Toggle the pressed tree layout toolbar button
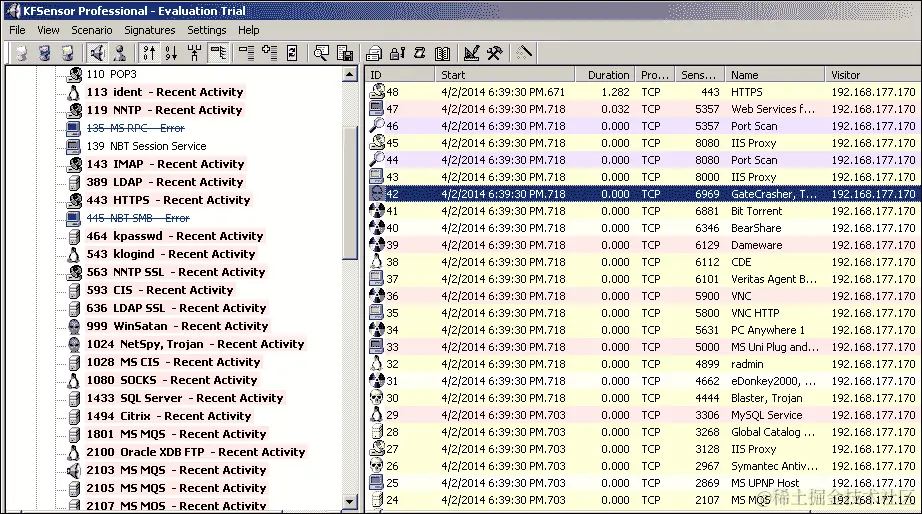This screenshot has width=922, height=514. pyautogui.click(x=218, y=53)
